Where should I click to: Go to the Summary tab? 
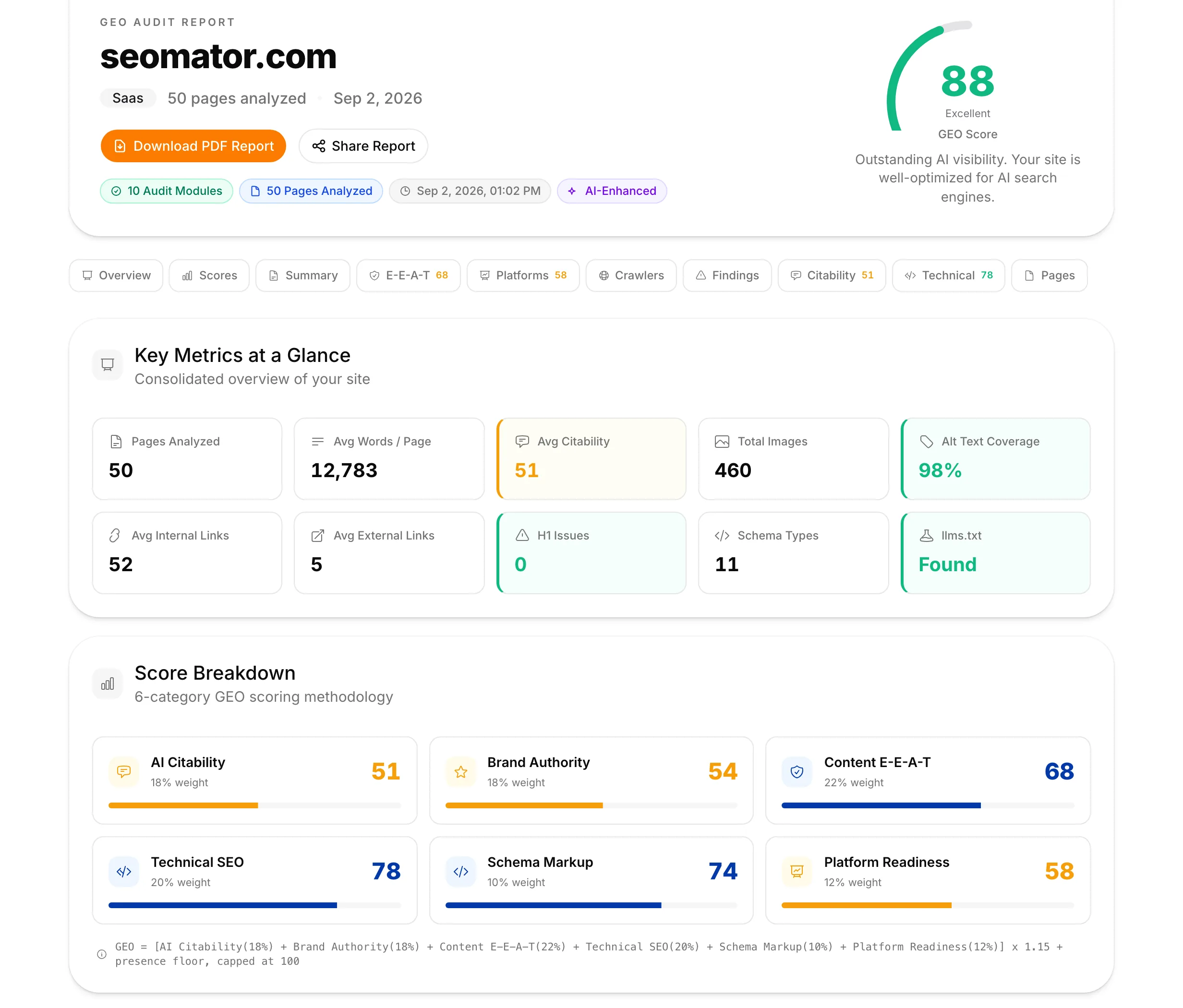302,276
